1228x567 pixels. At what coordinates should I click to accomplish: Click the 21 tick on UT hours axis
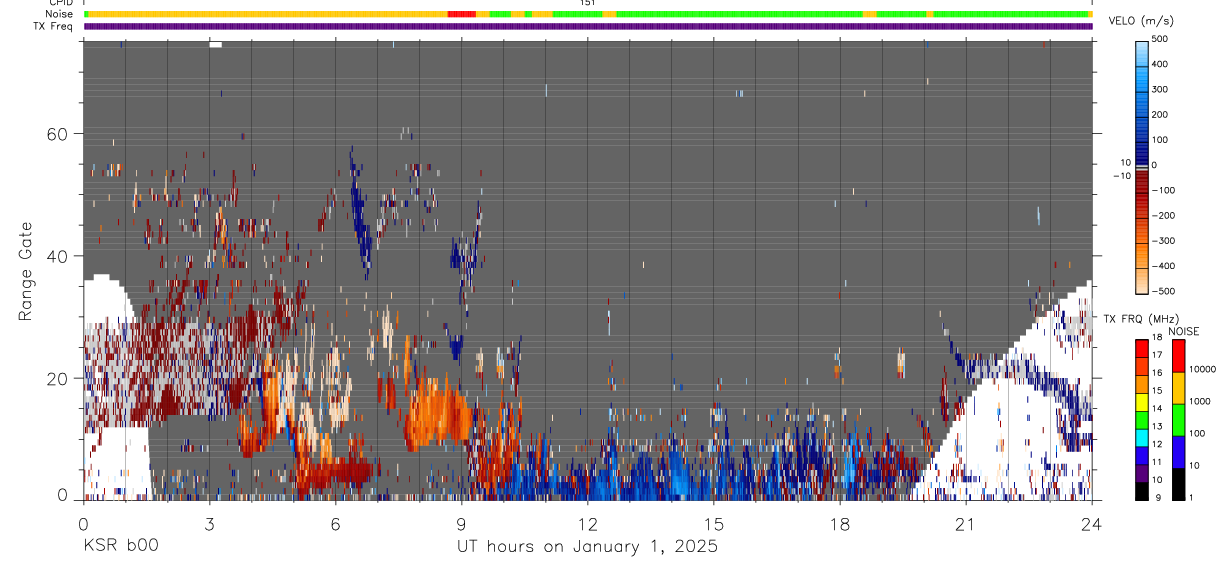click(966, 523)
